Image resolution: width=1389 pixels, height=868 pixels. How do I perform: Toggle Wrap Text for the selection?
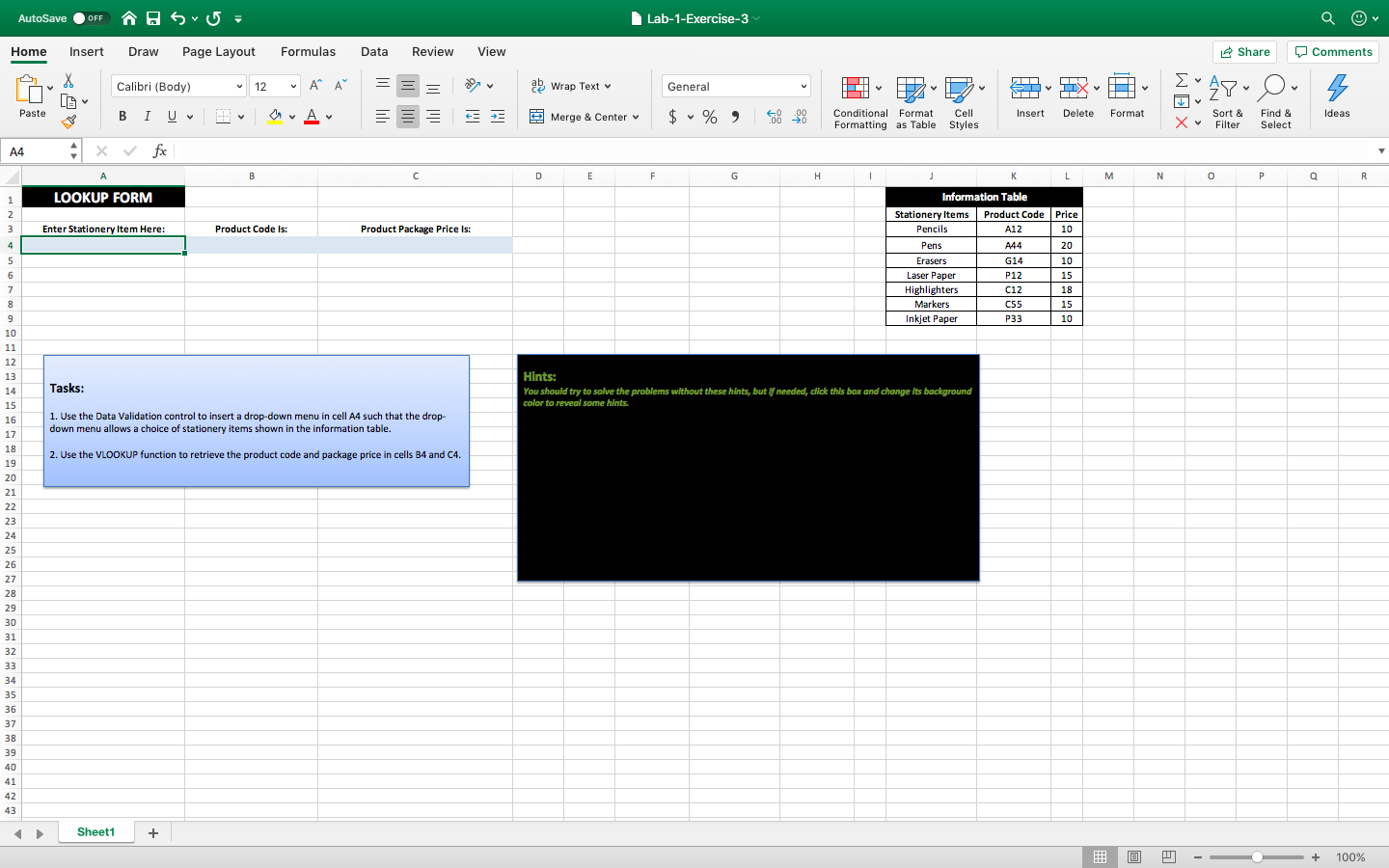pos(571,85)
